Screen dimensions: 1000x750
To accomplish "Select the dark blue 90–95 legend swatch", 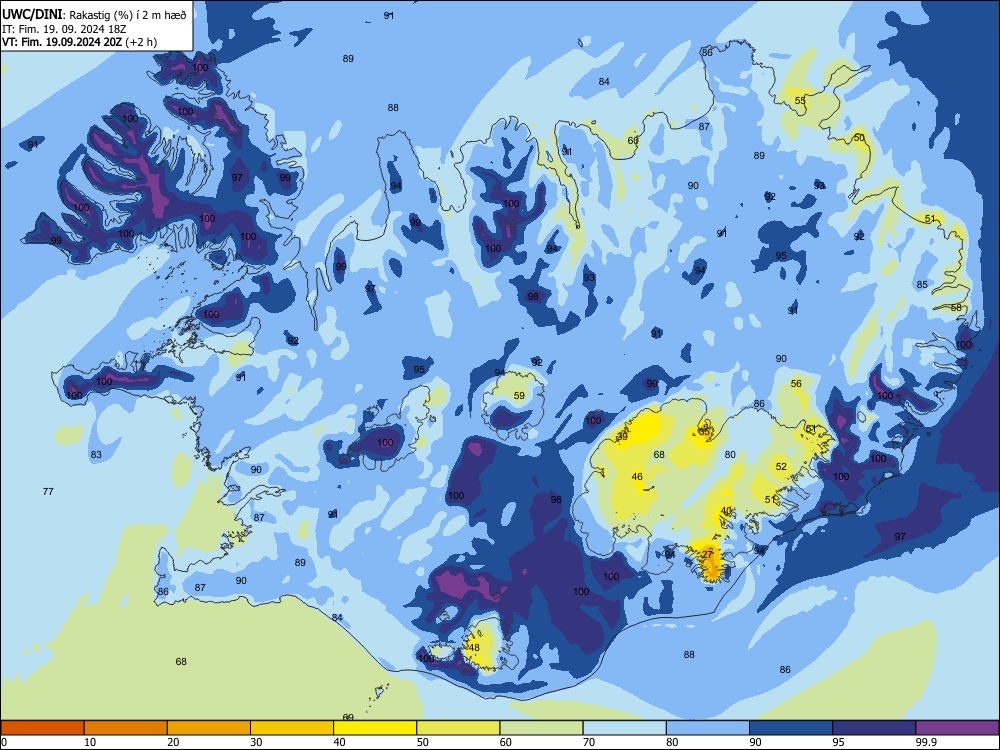I will tap(791, 728).
